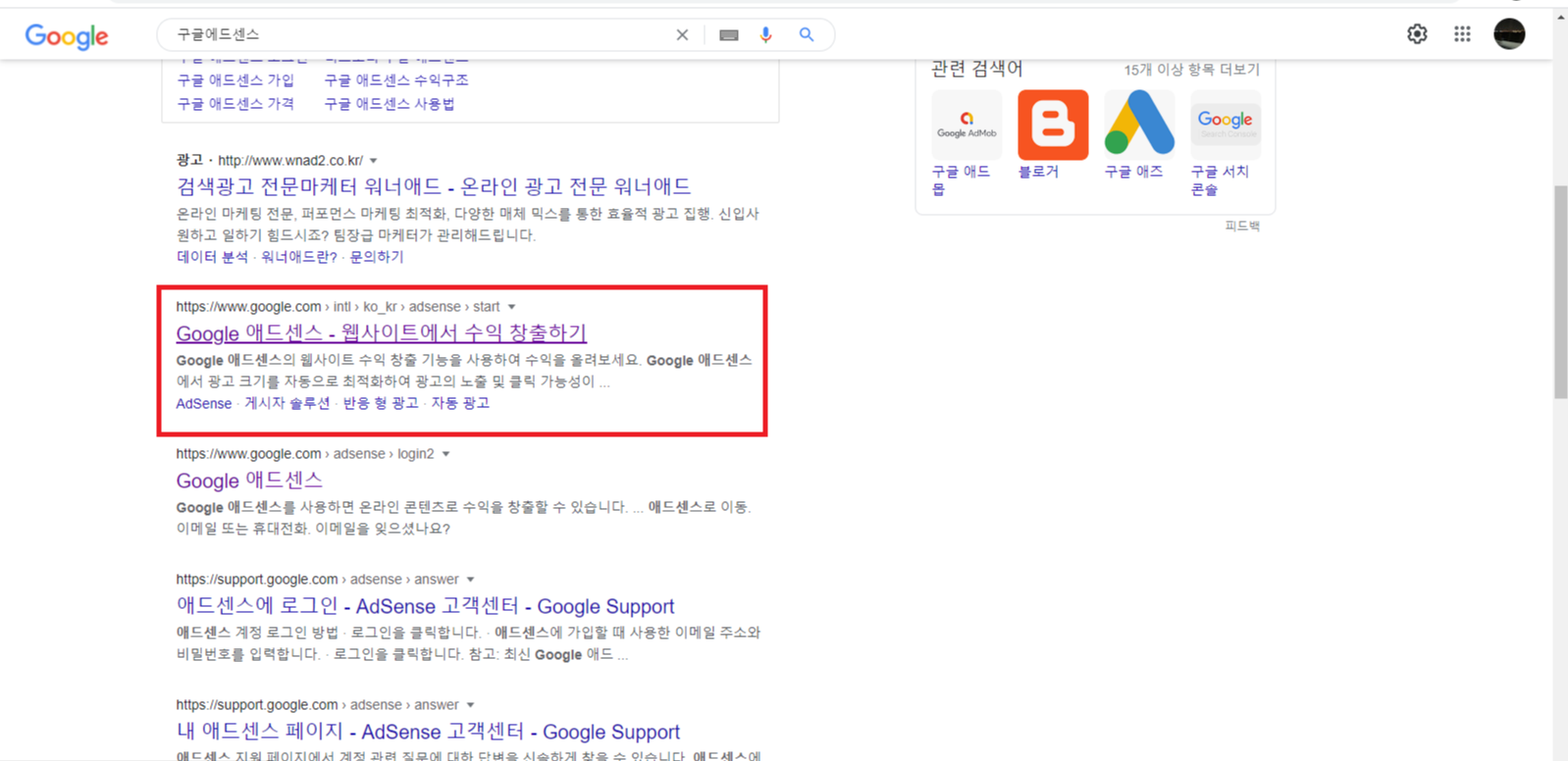Click the magnifier search icon
The height and width of the screenshot is (761, 1568).
click(807, 34)
